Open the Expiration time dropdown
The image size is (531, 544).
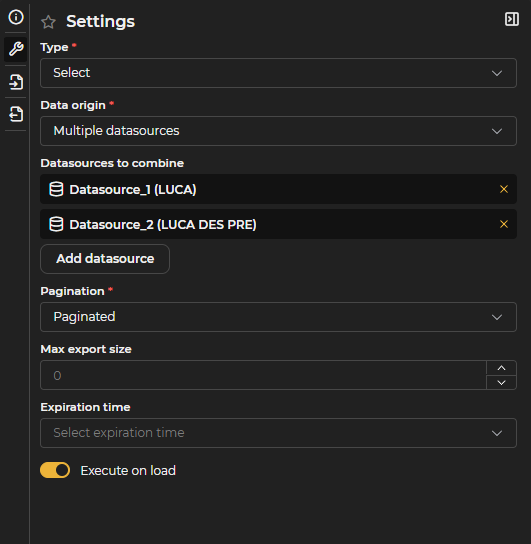(x=279, y=433)
